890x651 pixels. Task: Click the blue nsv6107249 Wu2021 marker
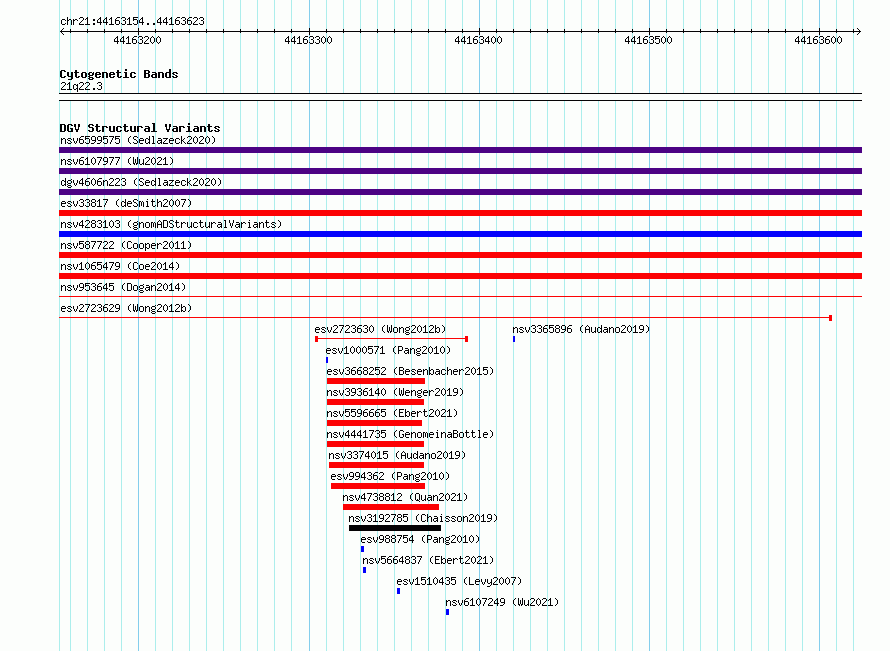click(447, 612)
